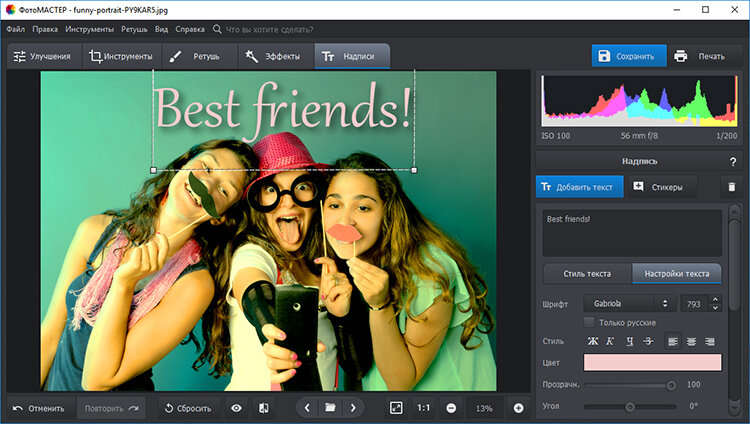Screen dimensions: 750x424
Task: Open the Правка menu
Action: click(x=45, y=29)
